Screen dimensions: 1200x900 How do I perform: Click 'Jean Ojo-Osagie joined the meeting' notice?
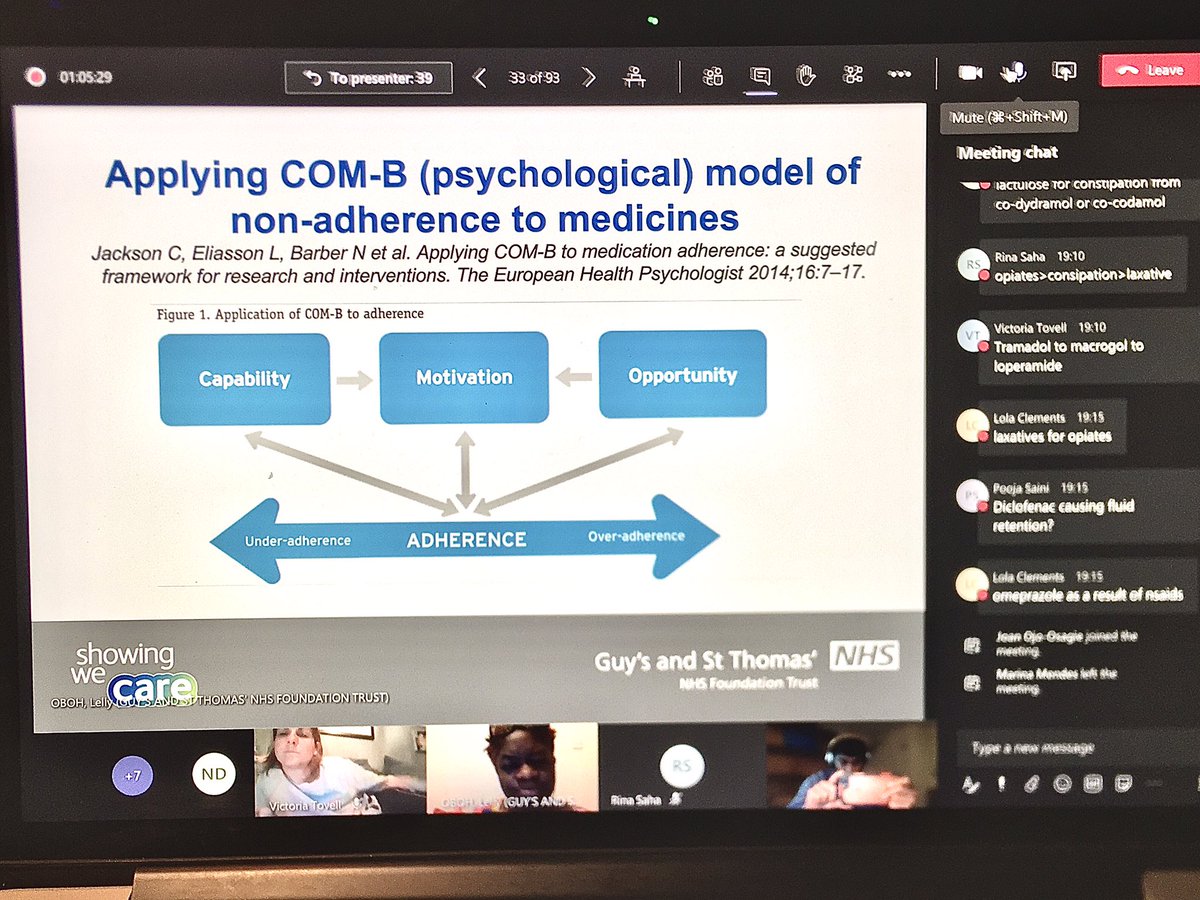tap(1066, 642)
